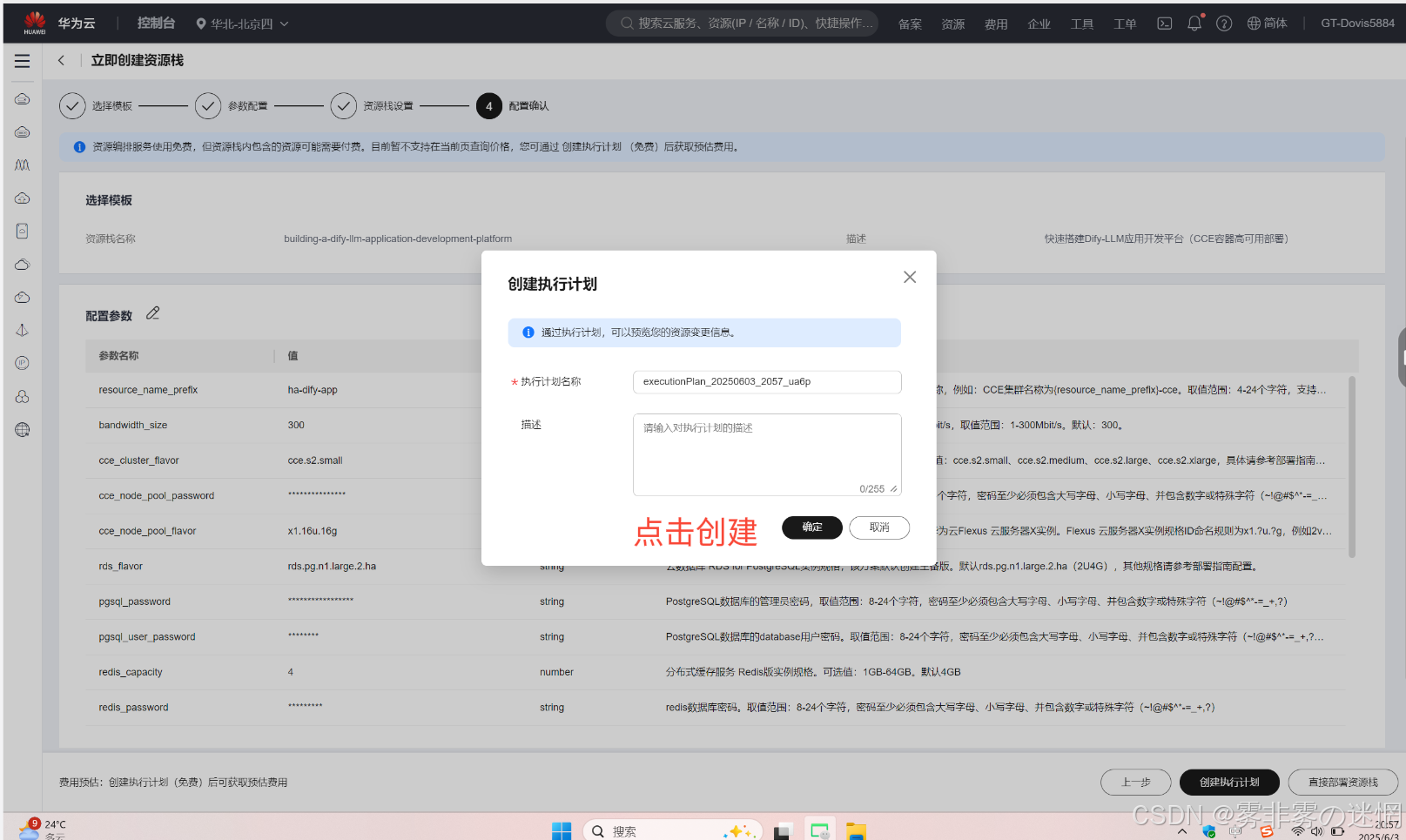Open the double-cloud icon in sidebar
The width and height of the screenshot is (1406, 840).
[x=23, y=264]
